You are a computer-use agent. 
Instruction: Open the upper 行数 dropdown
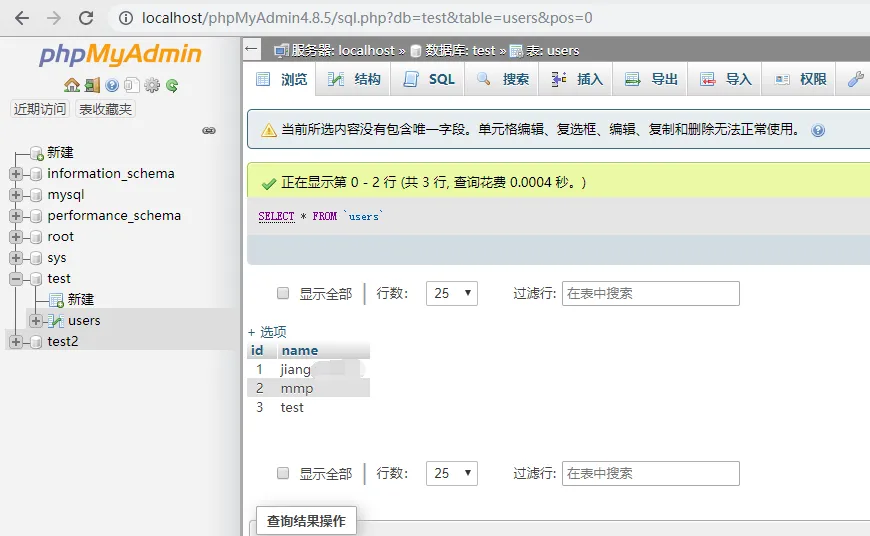[x=452, y=294]
